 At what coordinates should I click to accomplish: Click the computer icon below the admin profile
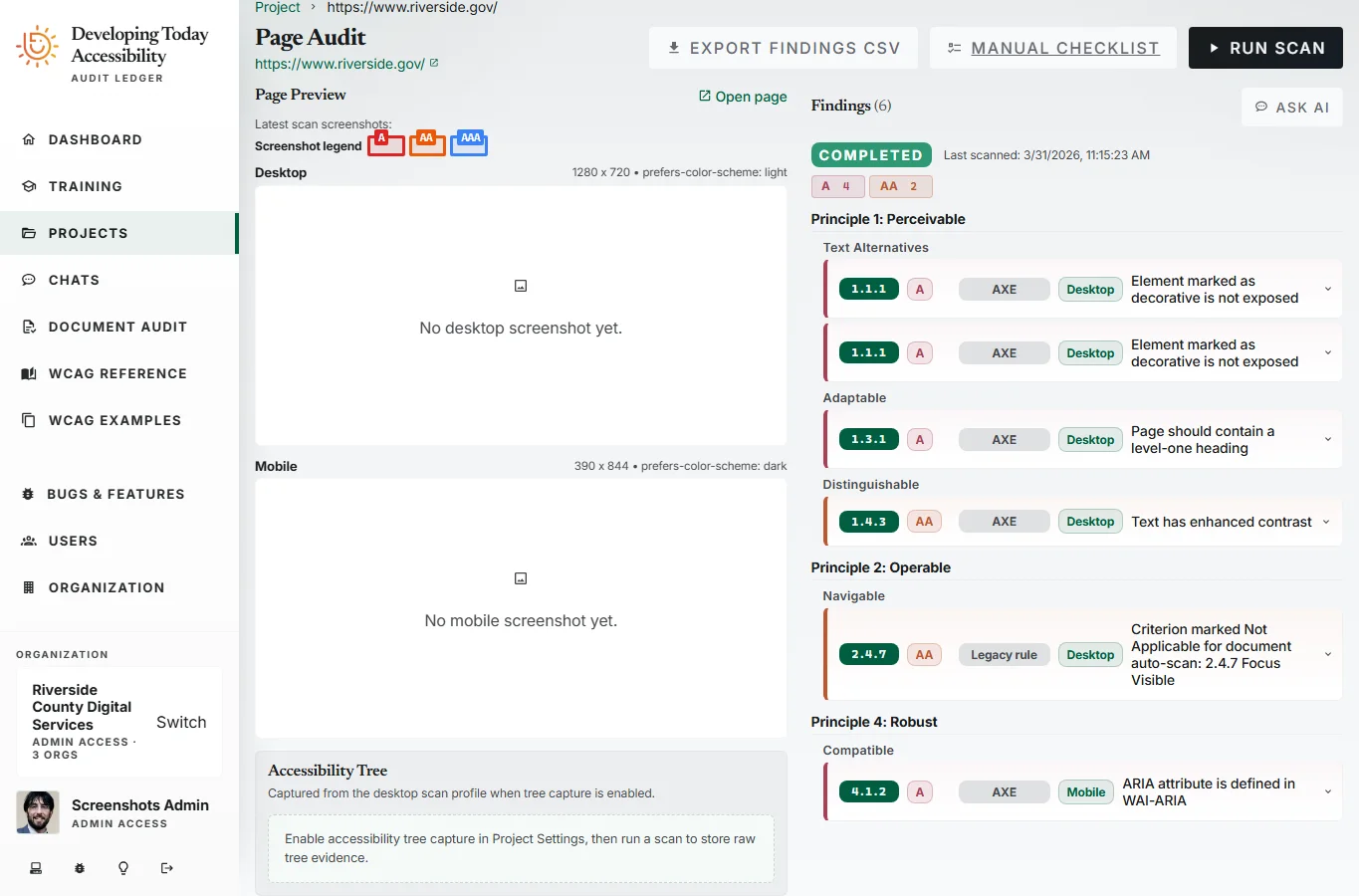pos(36,868)
